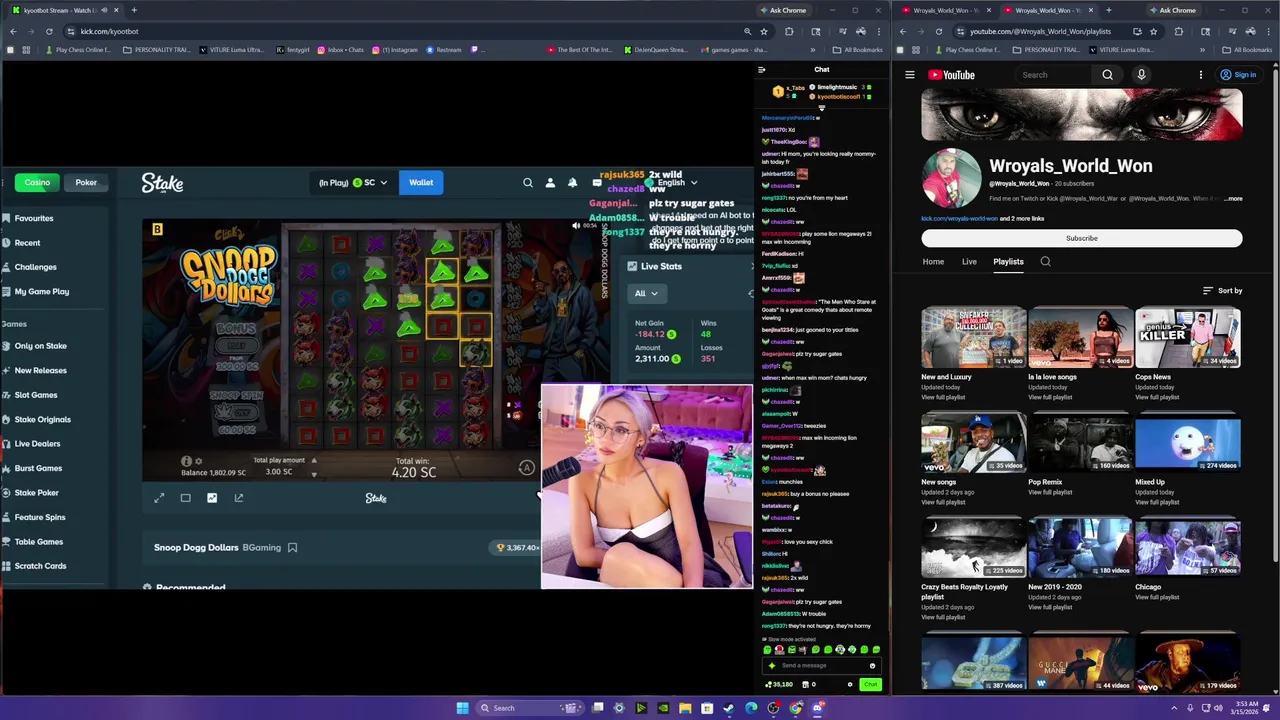Open game in popout window icon

(239, 498)
